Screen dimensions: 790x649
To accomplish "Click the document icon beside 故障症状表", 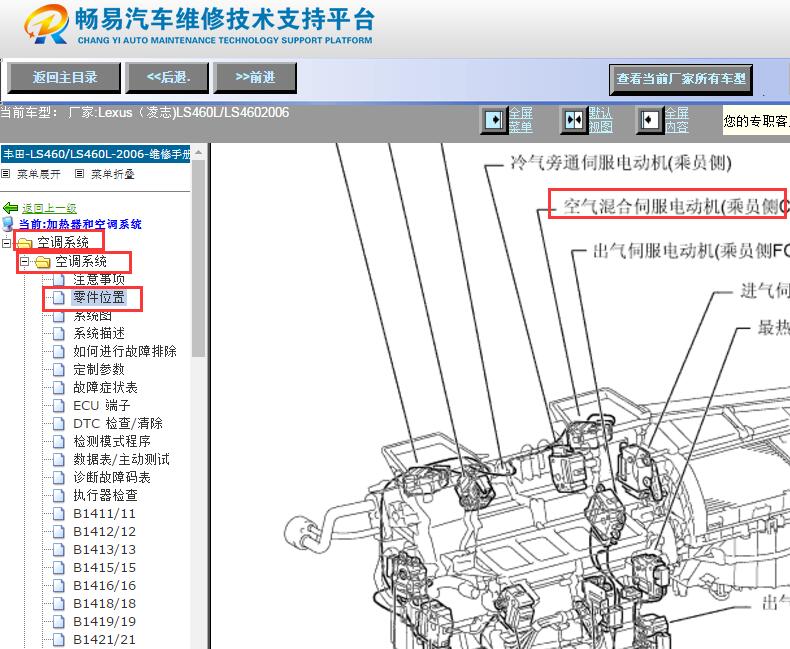I will pos(59,387).
